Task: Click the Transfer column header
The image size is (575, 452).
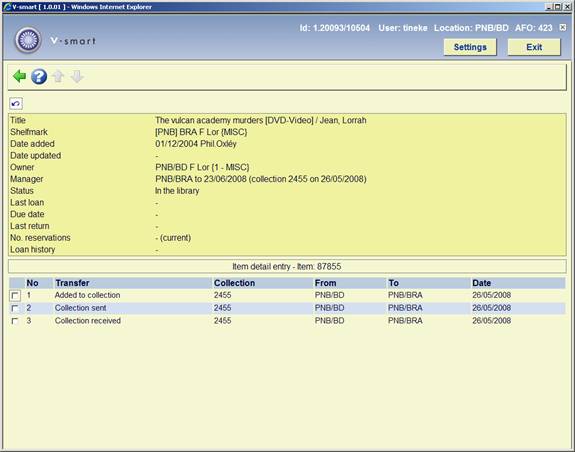Action: click(x=72, y=283)
